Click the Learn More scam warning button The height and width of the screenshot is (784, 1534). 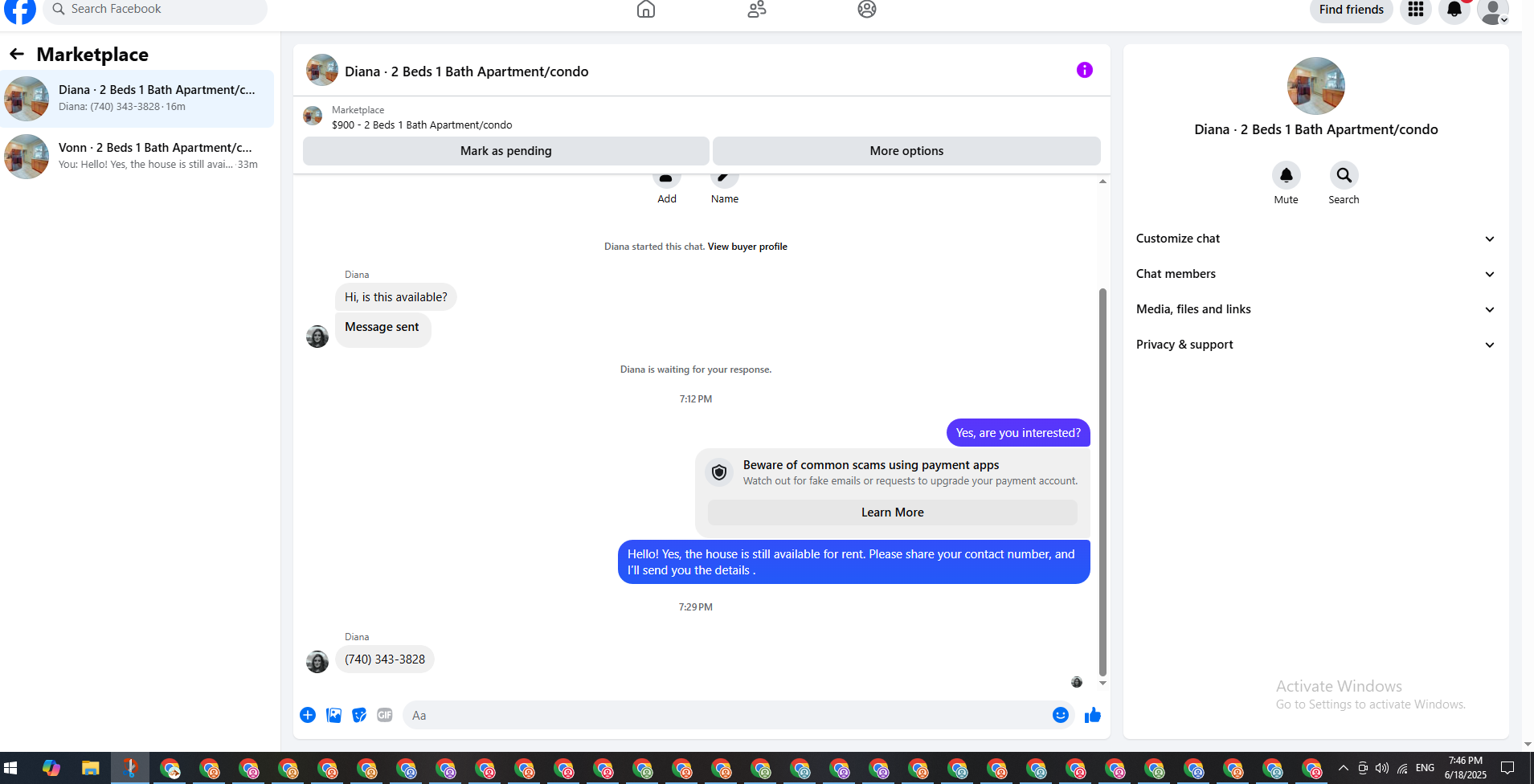tap(892, 512)
